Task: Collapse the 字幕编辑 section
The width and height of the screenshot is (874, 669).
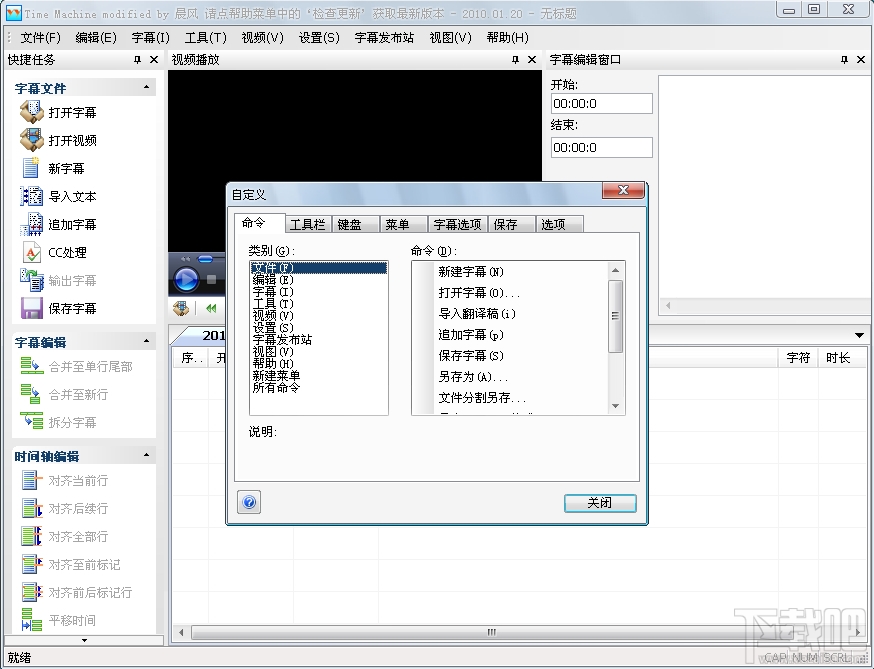Action: (x=146, y=341)
